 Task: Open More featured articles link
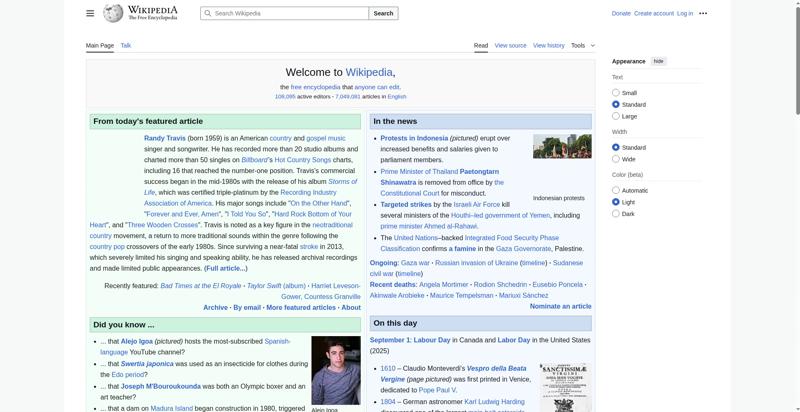coord(301,307)
